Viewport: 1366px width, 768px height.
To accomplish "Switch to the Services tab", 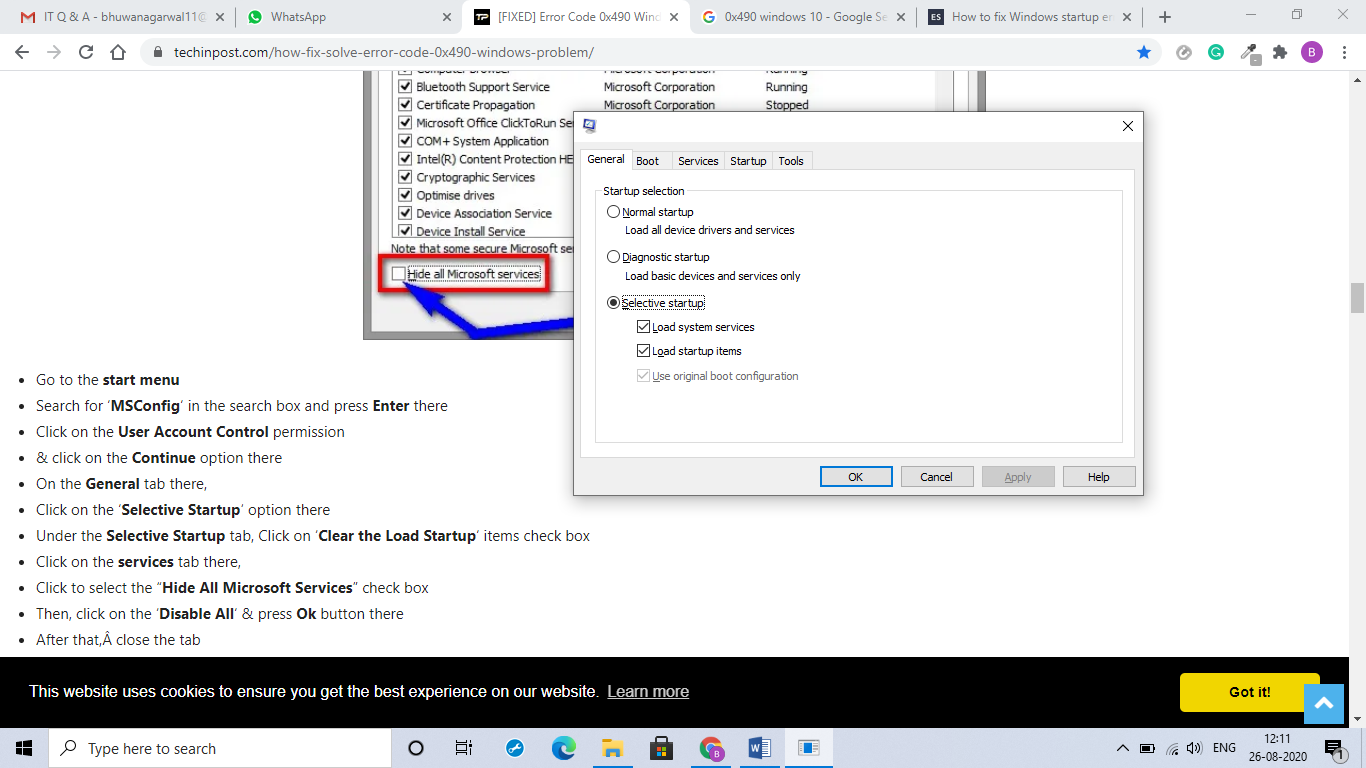I will pyautogui.click(x=698, y=161).
